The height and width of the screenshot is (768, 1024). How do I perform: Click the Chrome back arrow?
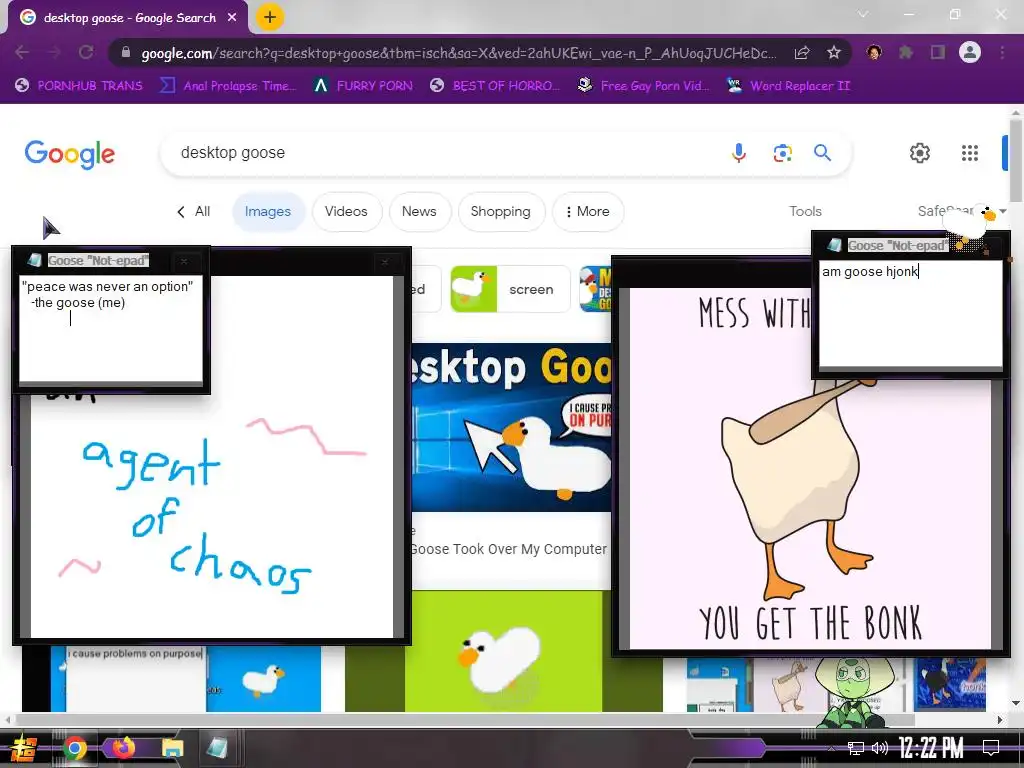click(x=22, y=52)
